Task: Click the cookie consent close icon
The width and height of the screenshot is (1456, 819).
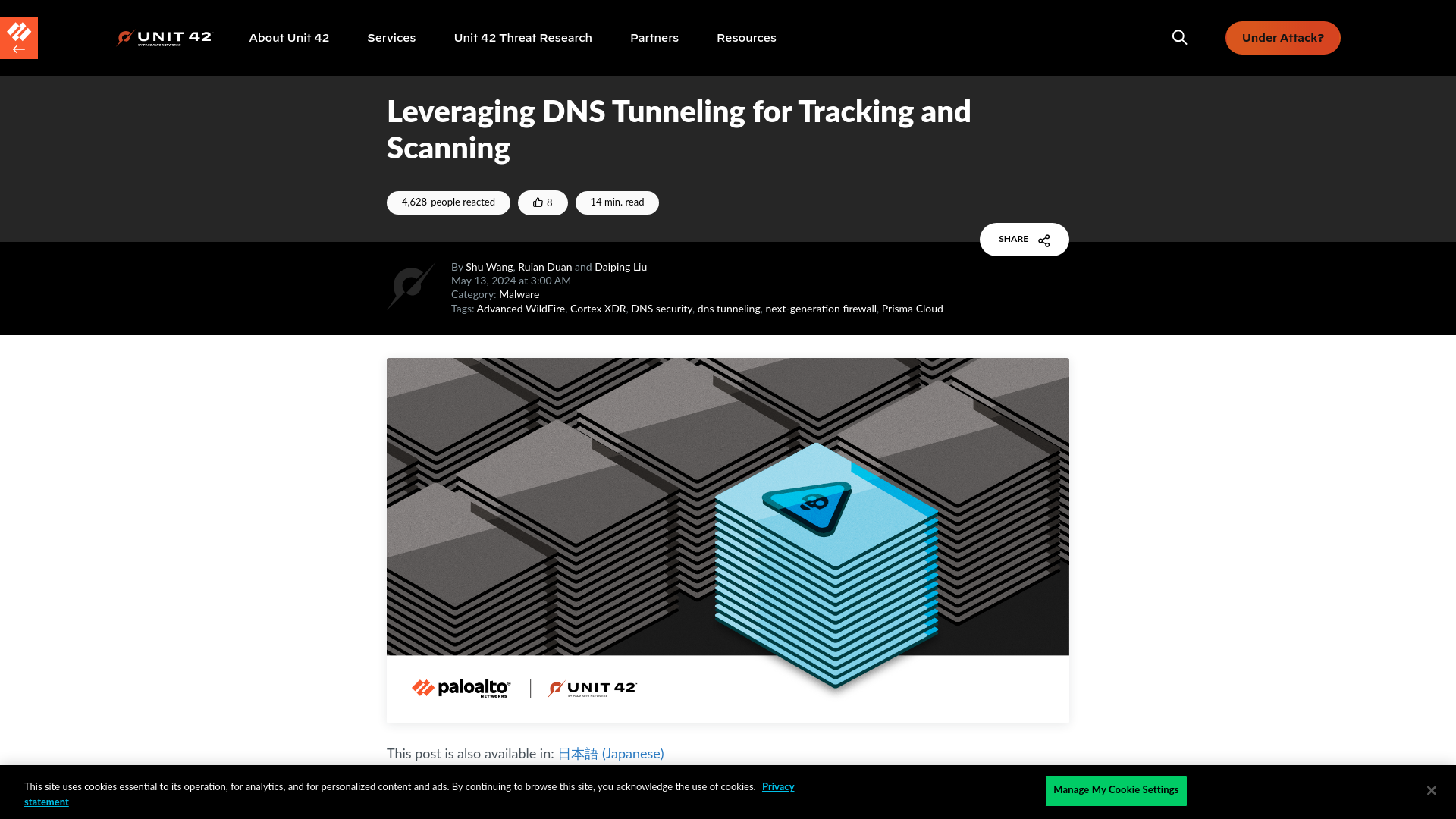Action: pyautogui.click(x=1432, y=790)
